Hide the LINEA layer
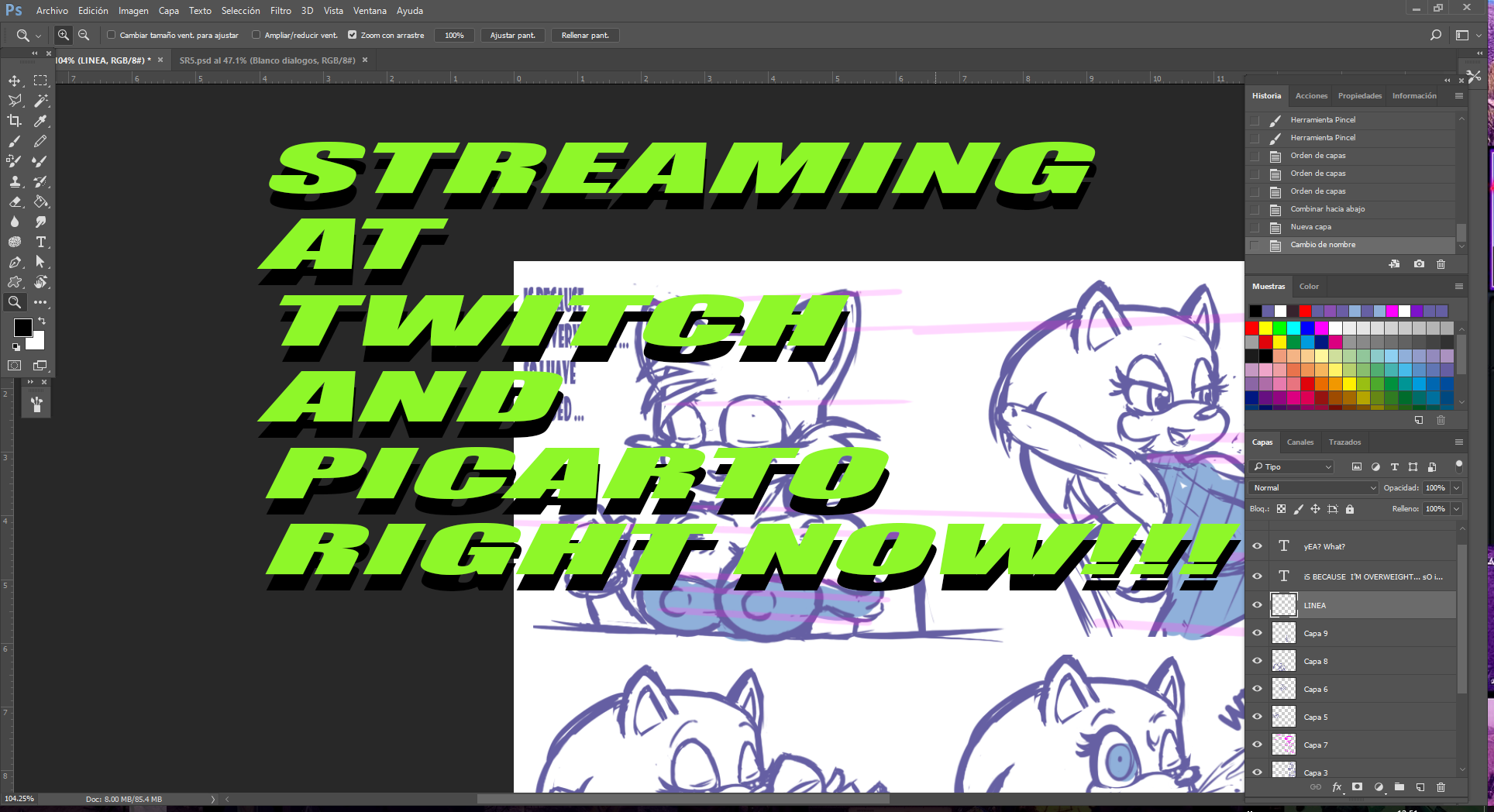The image size is (1494, 812). [x=1257, y=605]
